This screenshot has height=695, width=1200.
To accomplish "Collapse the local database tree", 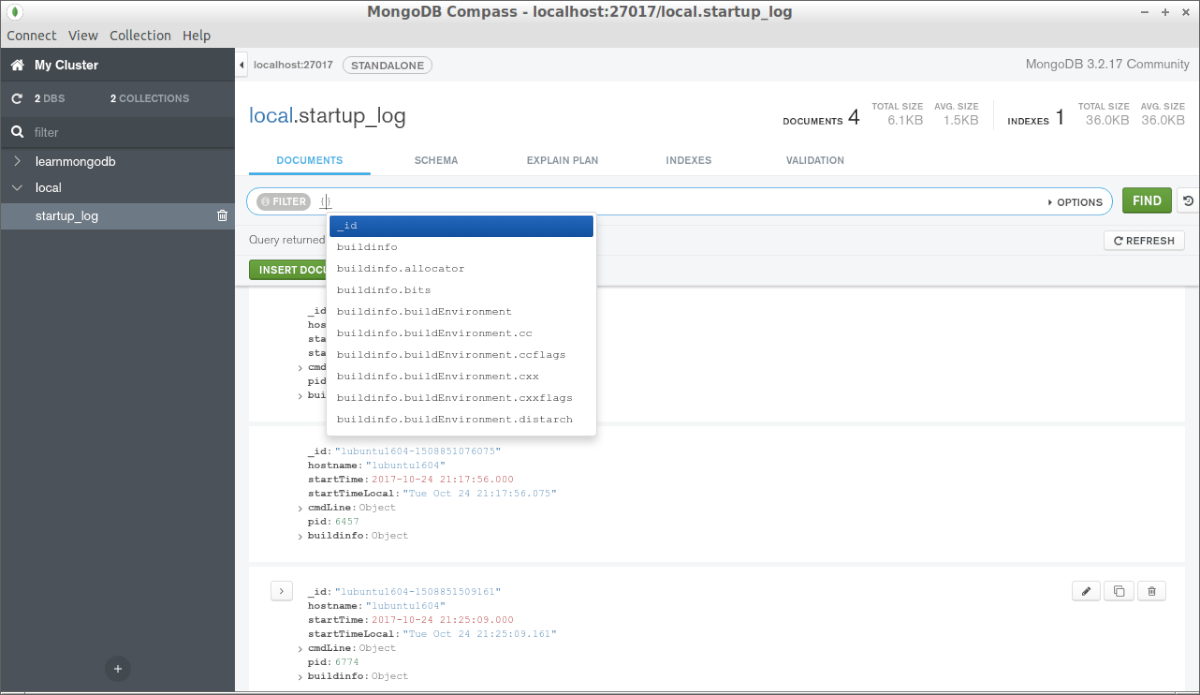I will [x=17, y=188].
